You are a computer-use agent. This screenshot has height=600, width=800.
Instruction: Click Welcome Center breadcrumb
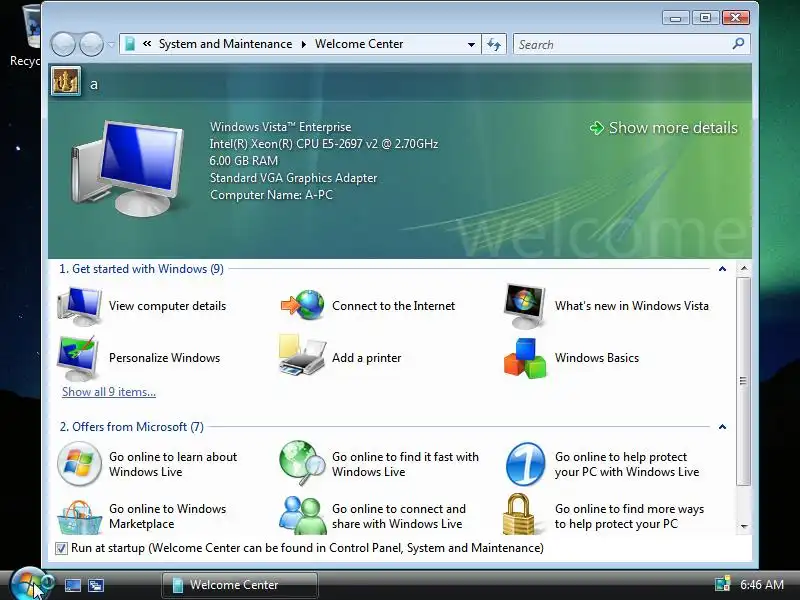tap(359, 44)
